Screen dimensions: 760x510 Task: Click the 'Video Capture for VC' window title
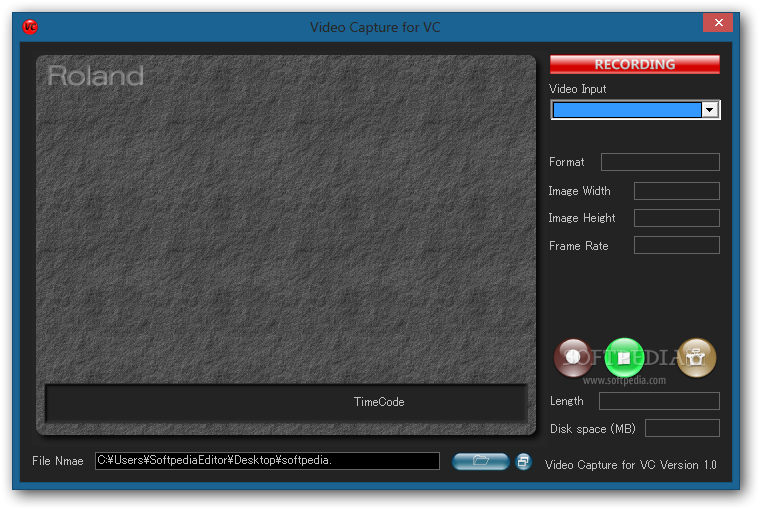[375, 27]
